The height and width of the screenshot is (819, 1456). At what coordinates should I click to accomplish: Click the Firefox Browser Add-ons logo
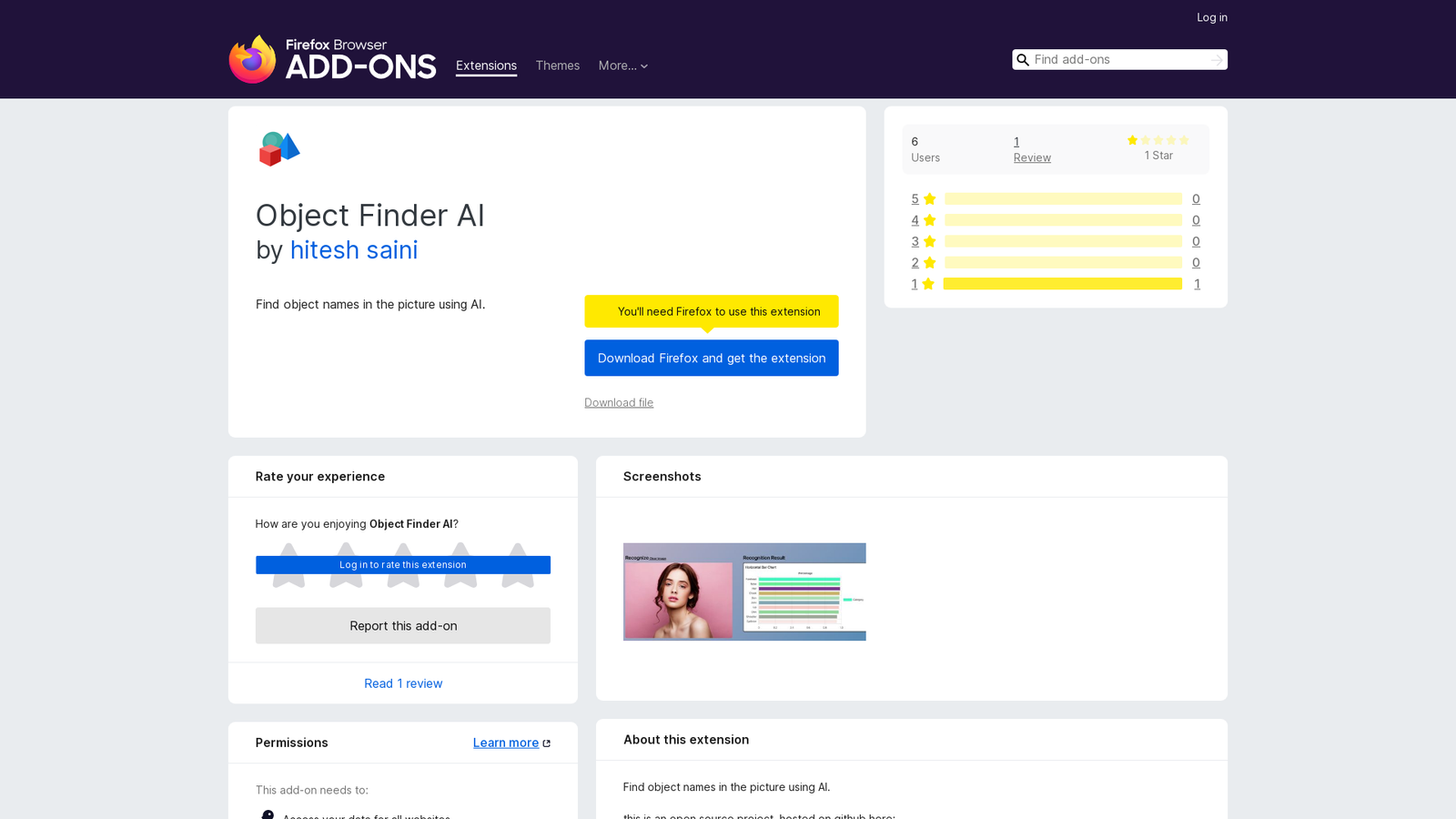(332, 59)
